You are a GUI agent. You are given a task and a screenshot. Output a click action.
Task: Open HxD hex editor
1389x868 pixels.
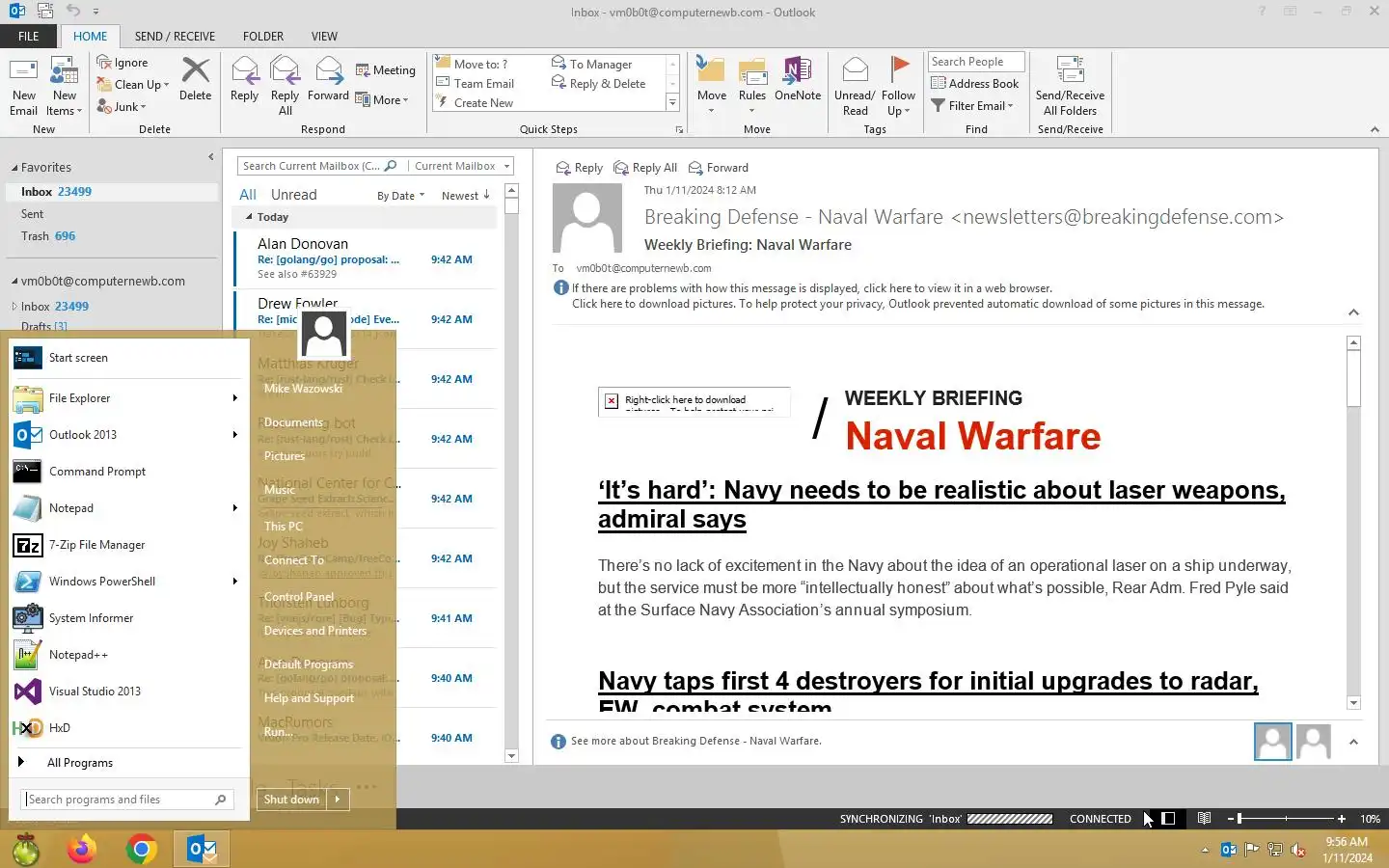point(125,728)
